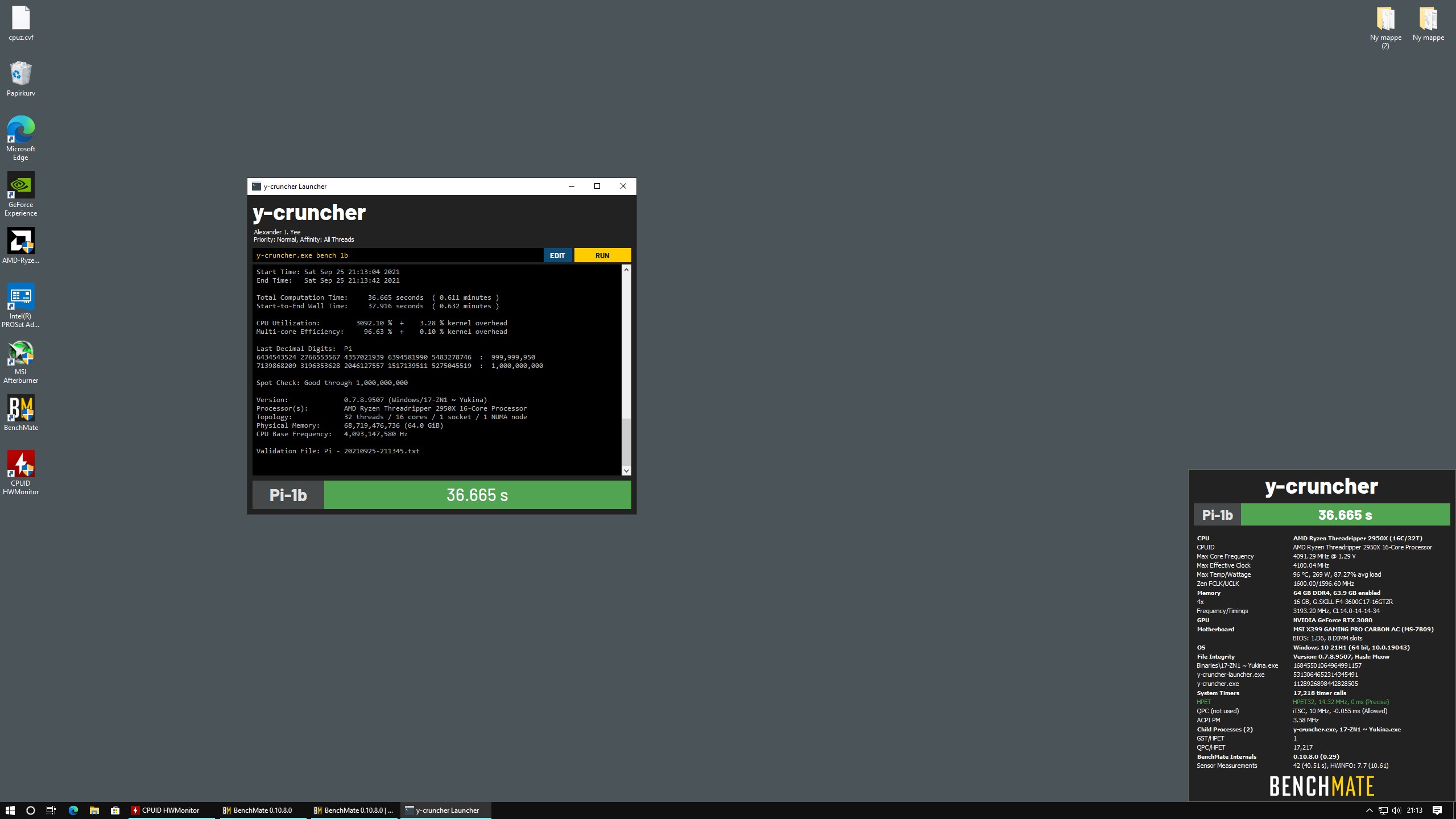Click 'Spot Check: Good through 1,000,000,000'
Image resolution: width=1456 pixels, height=819 pixels.
(332, 383)
